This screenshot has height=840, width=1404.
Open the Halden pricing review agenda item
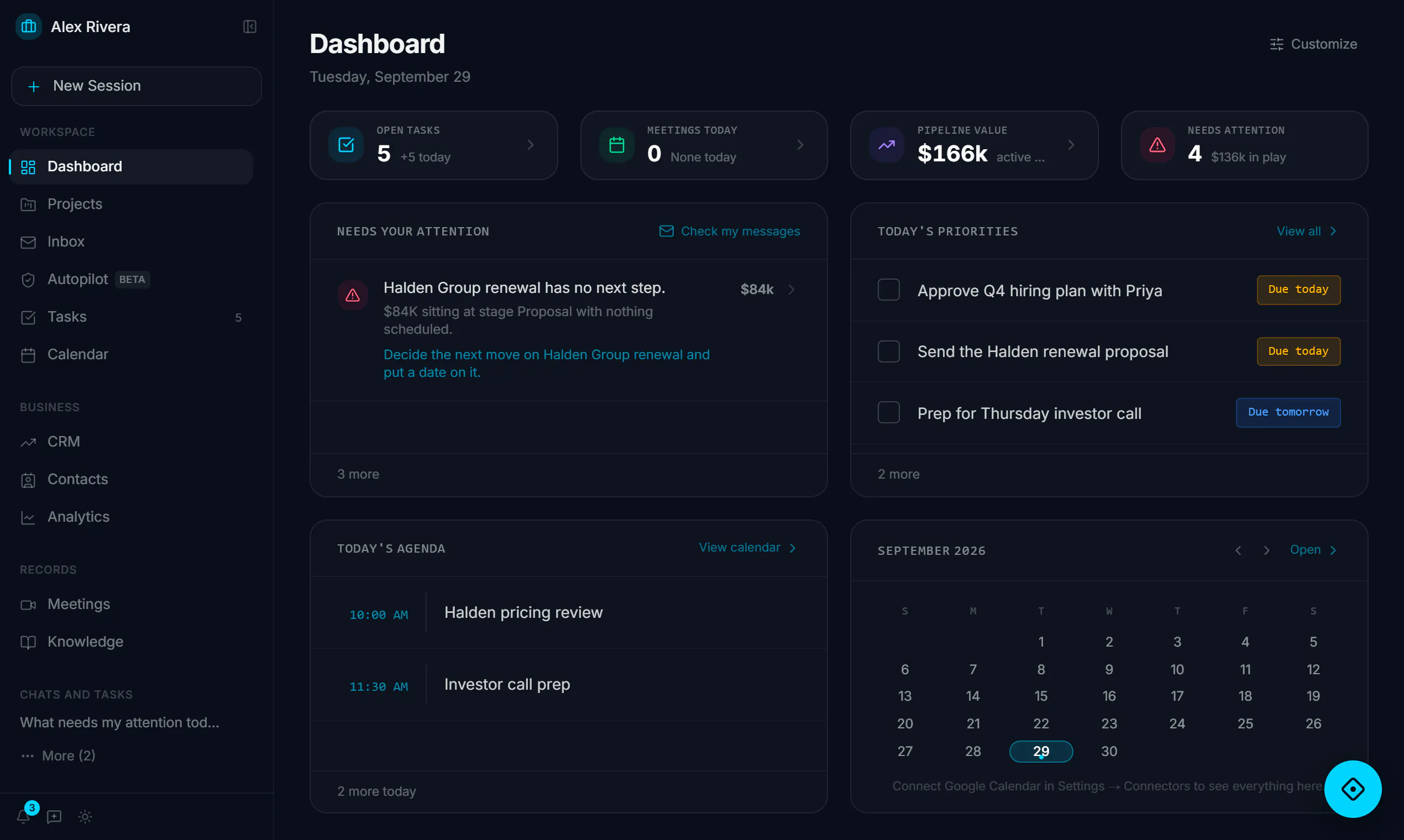pyautogui.click(x=568, y=612)
